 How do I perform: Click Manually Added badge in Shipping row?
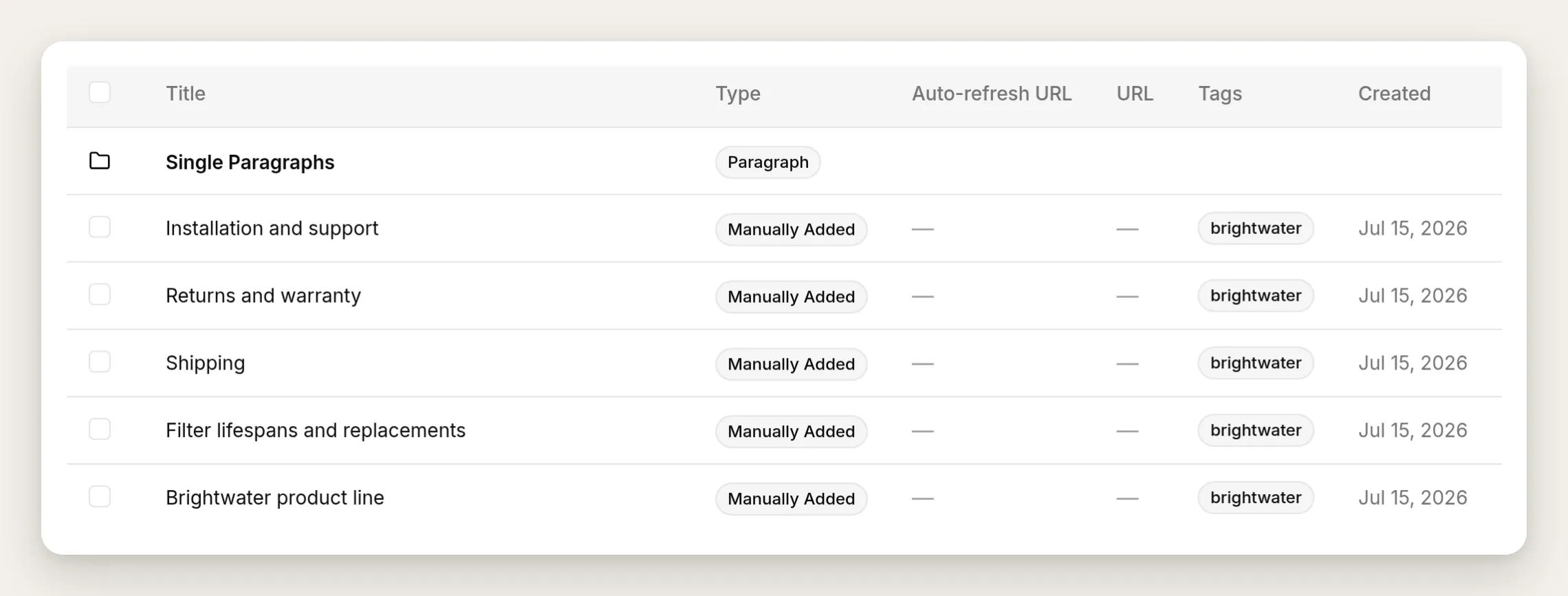(792, 364)
